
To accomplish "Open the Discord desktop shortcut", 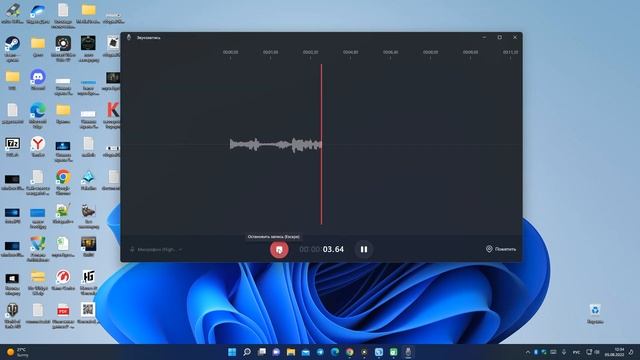I will [38, 80].
